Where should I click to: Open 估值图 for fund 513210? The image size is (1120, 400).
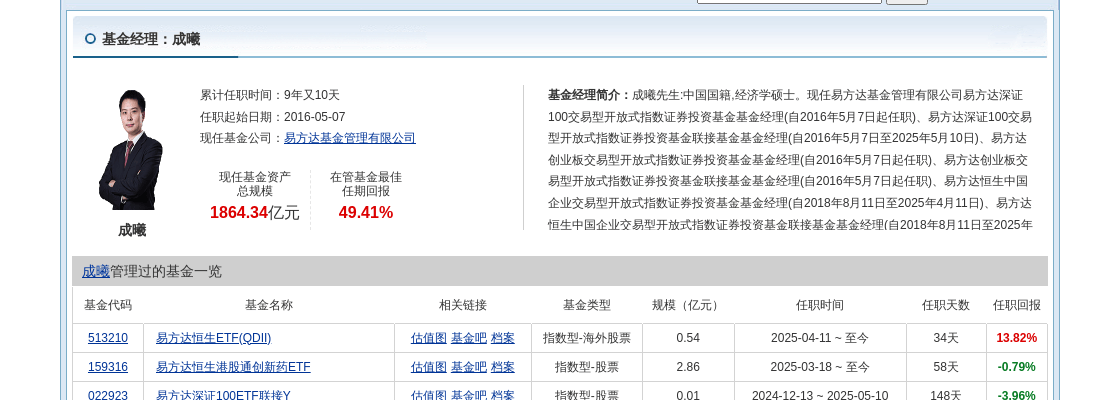pyautogui.click(x=429, y=338)
